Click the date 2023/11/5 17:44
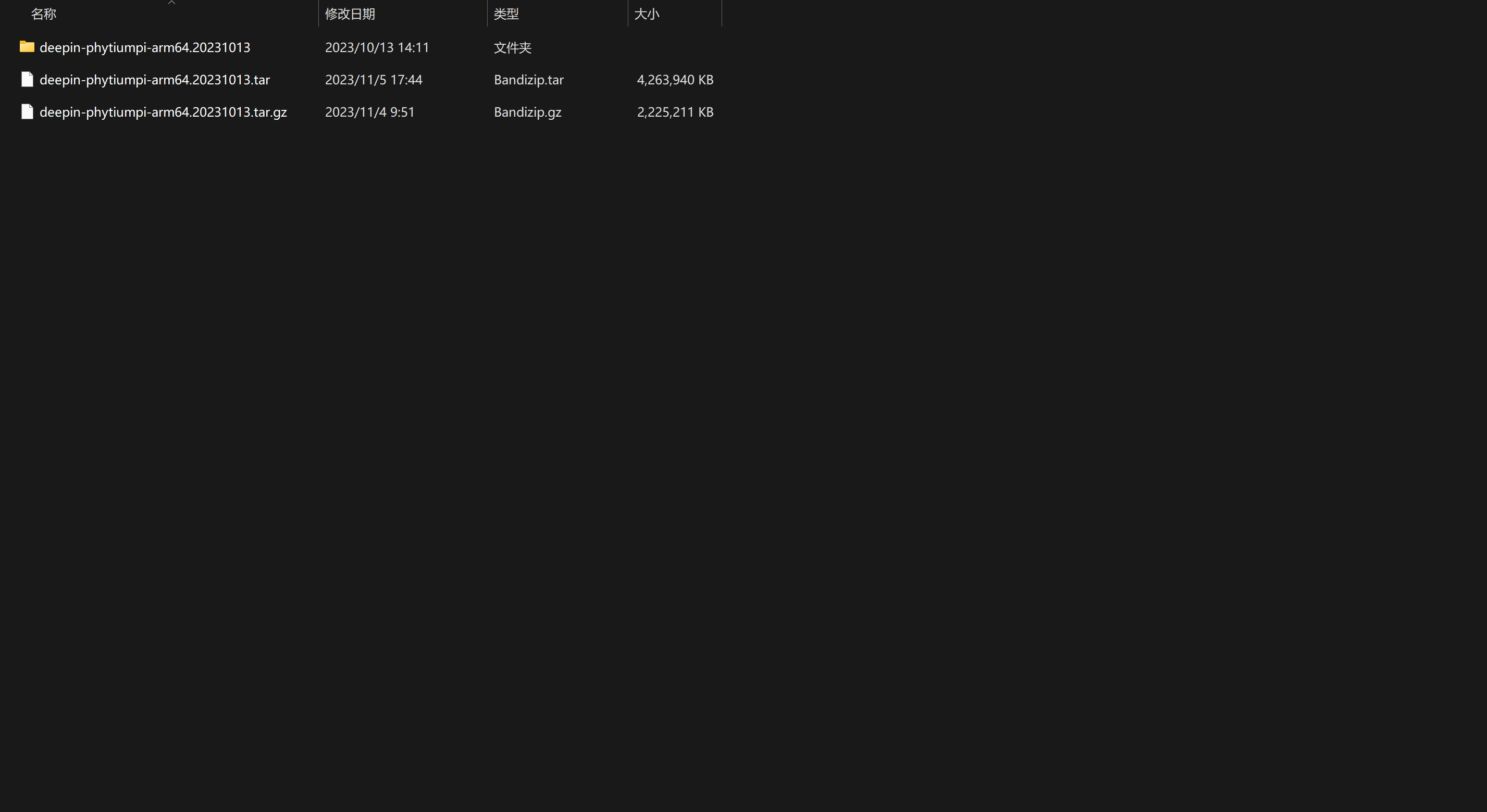Screen dimensions: 1487x812 pos(374,80)
